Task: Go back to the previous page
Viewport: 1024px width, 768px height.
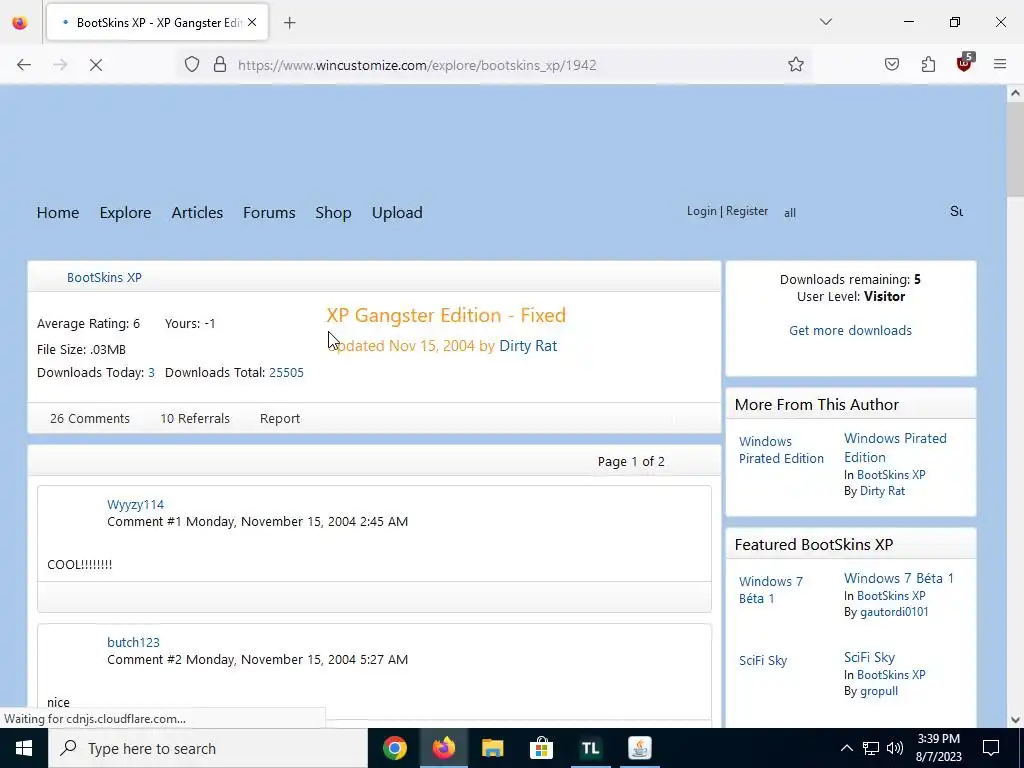Action: pos(24,65)
